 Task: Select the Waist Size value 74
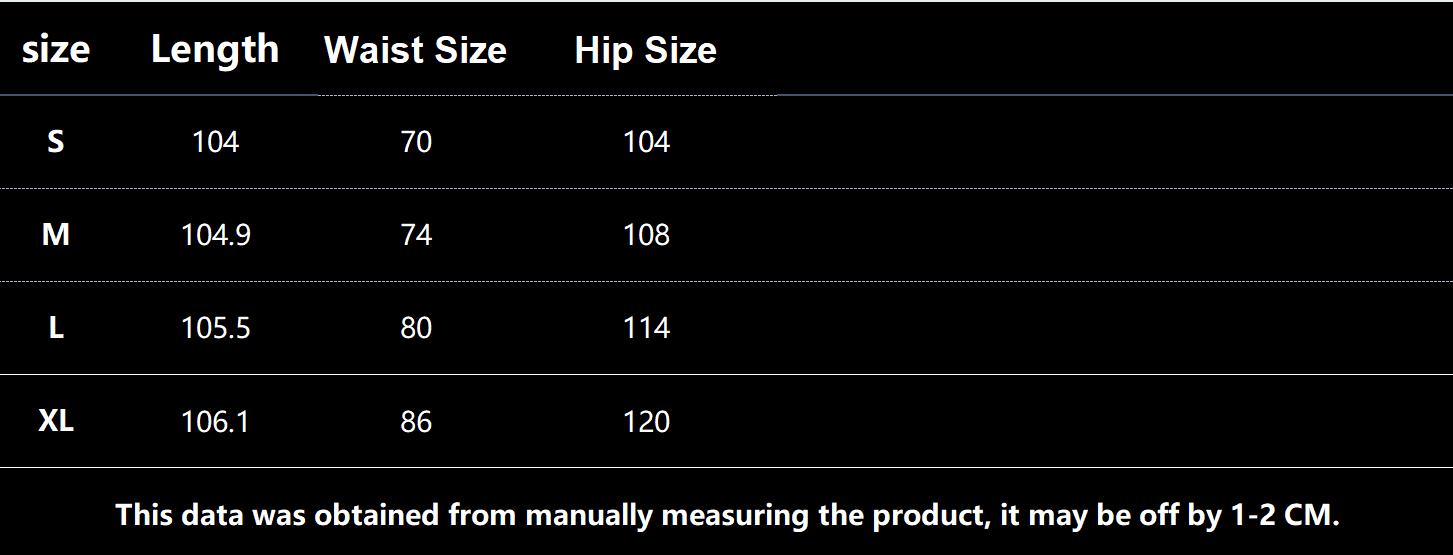tap(415, 235)
